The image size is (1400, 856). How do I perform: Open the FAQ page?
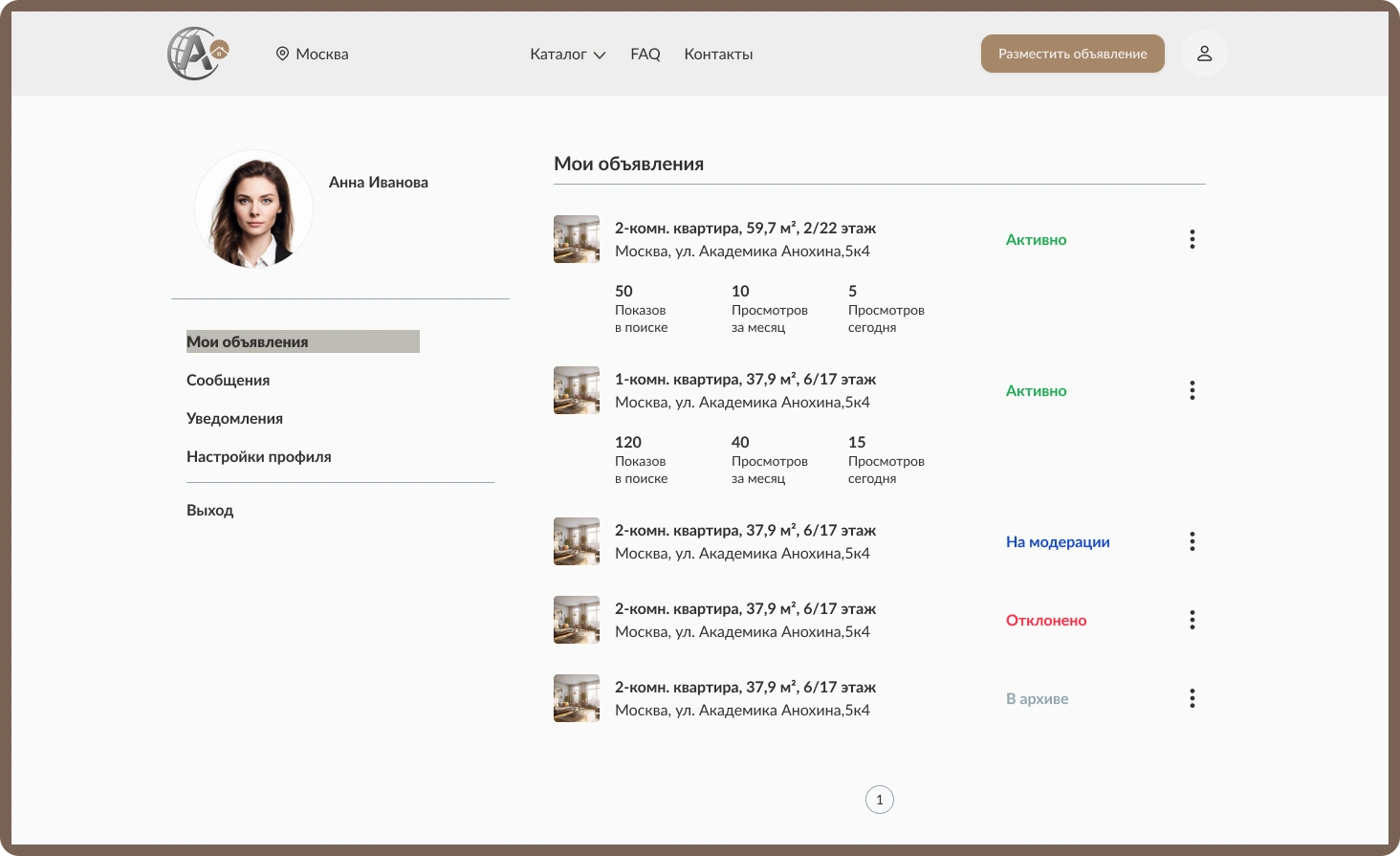tap(645, 55)
